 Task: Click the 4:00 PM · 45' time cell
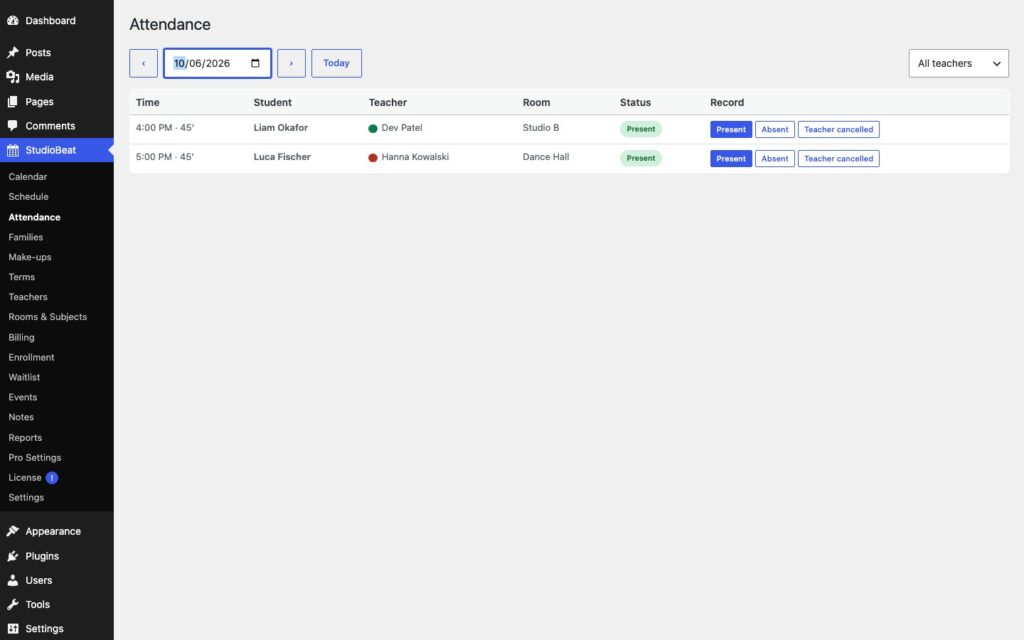[x=165, y=127]
